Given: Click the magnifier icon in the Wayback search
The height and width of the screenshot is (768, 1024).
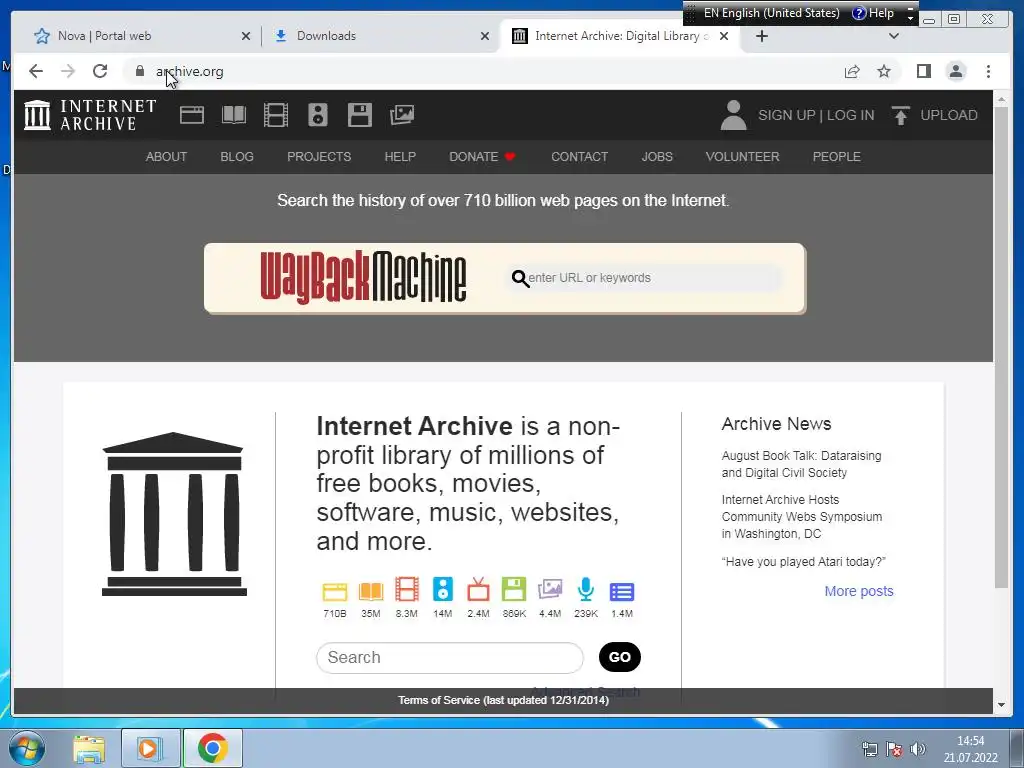Looking at the screenshot, I should click(x=520, y=279).
